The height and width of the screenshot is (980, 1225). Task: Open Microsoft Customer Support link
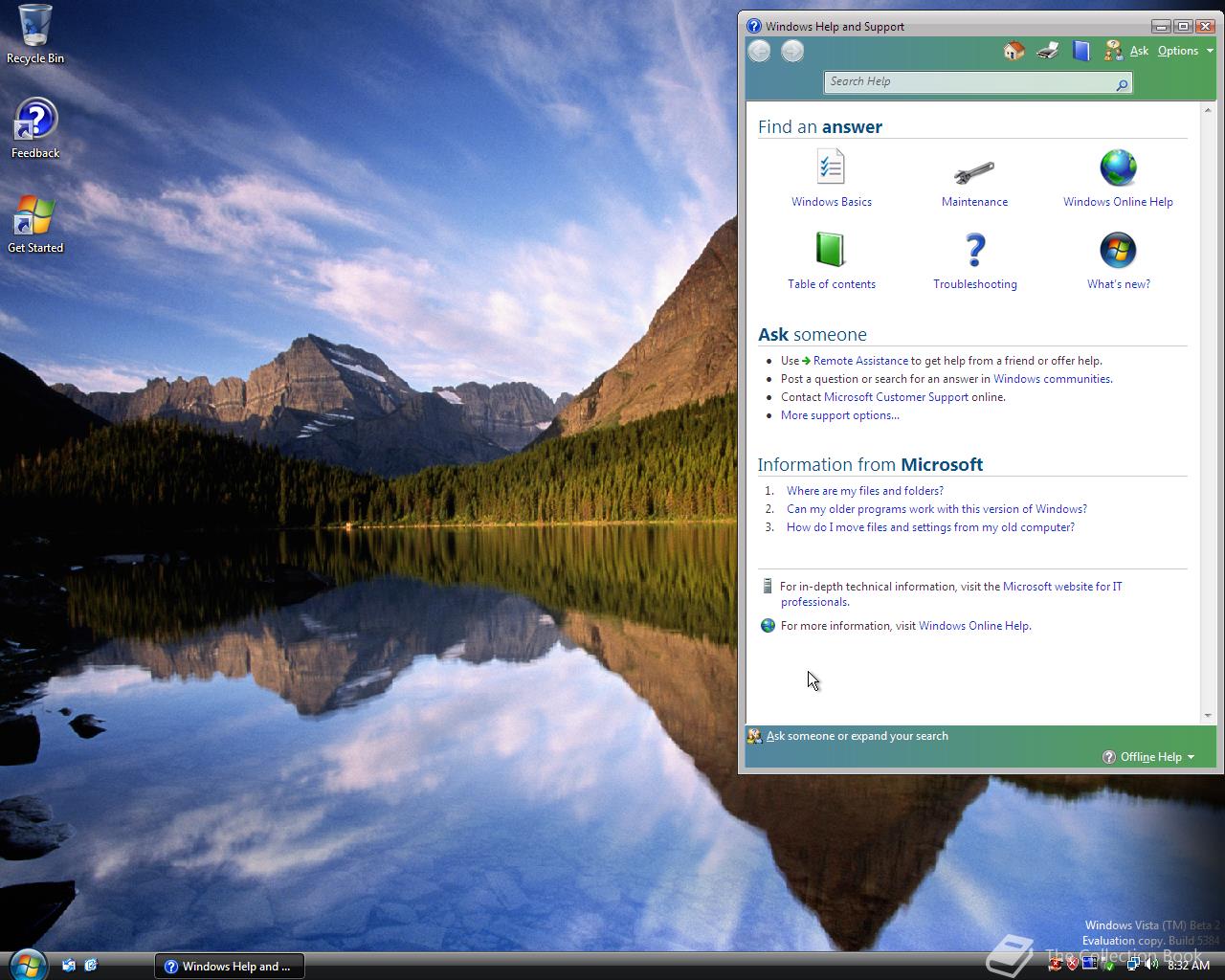click(896, 397)
